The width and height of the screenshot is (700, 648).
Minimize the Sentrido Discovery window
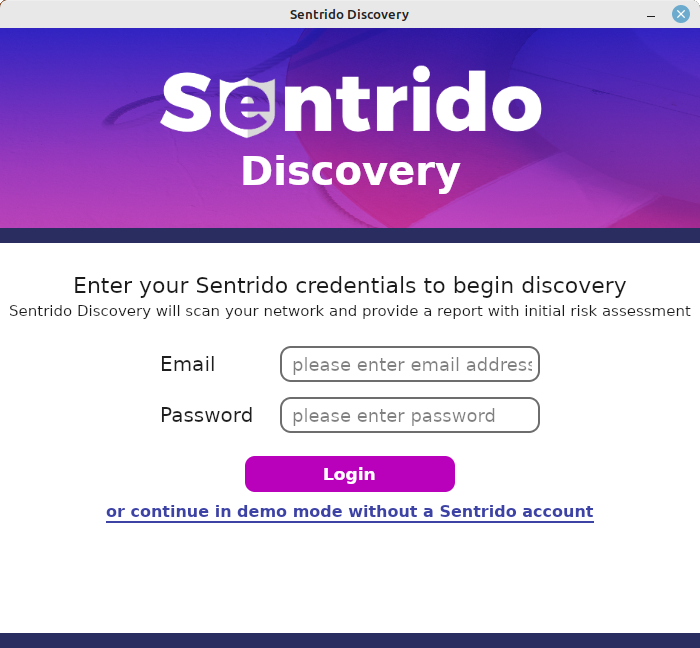point(651,15)
